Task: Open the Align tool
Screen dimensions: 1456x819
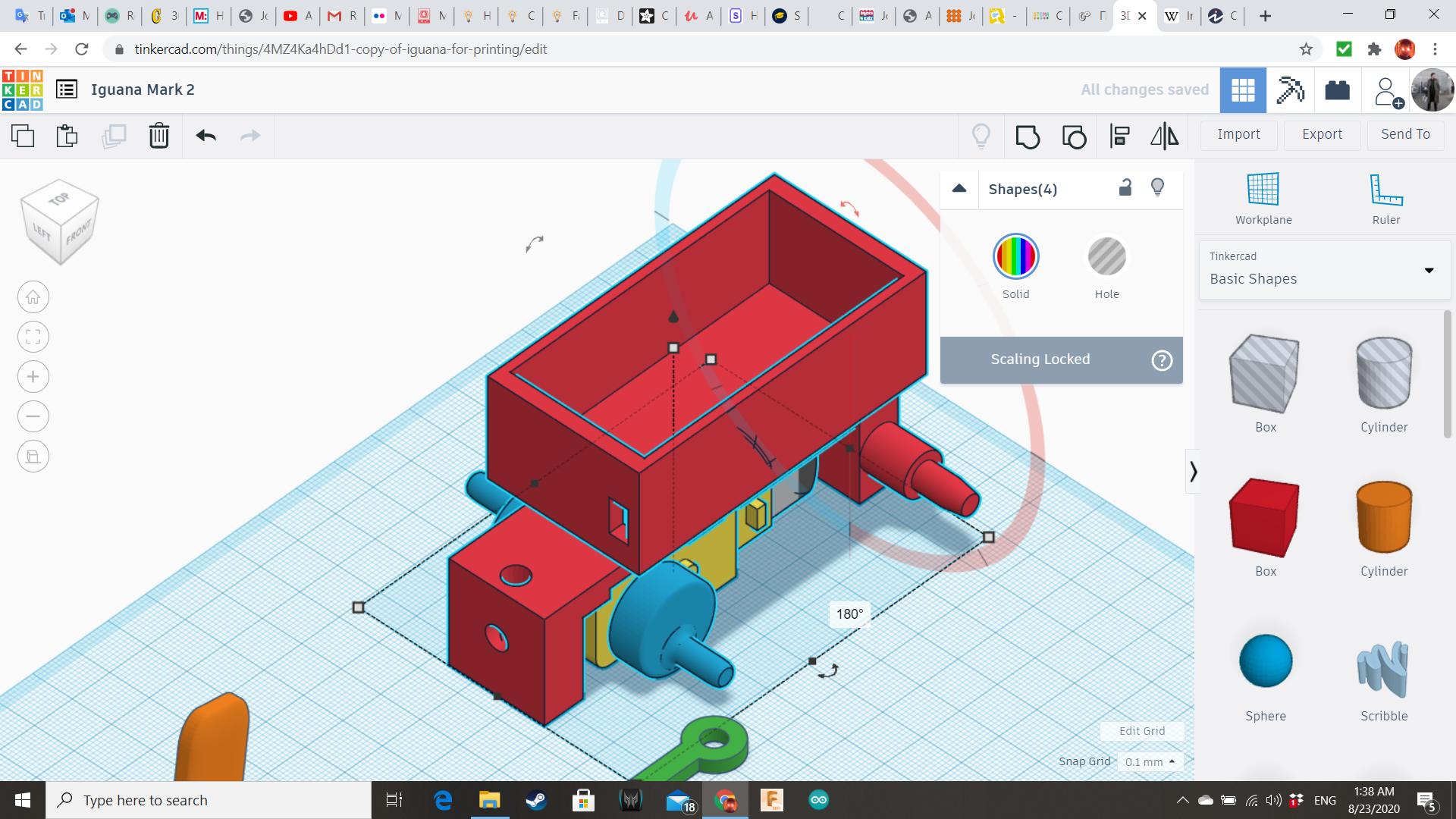Action: tap(1119, 136)
